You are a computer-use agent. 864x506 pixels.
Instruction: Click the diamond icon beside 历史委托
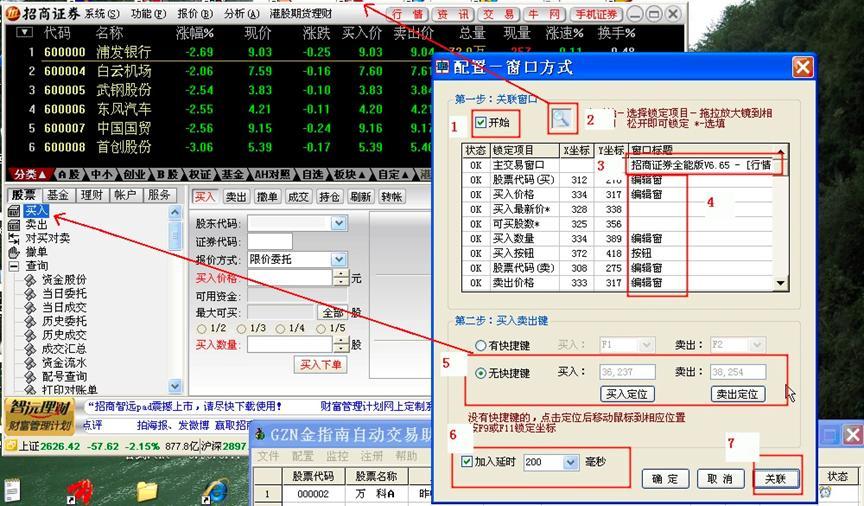(x=31, y=321)
